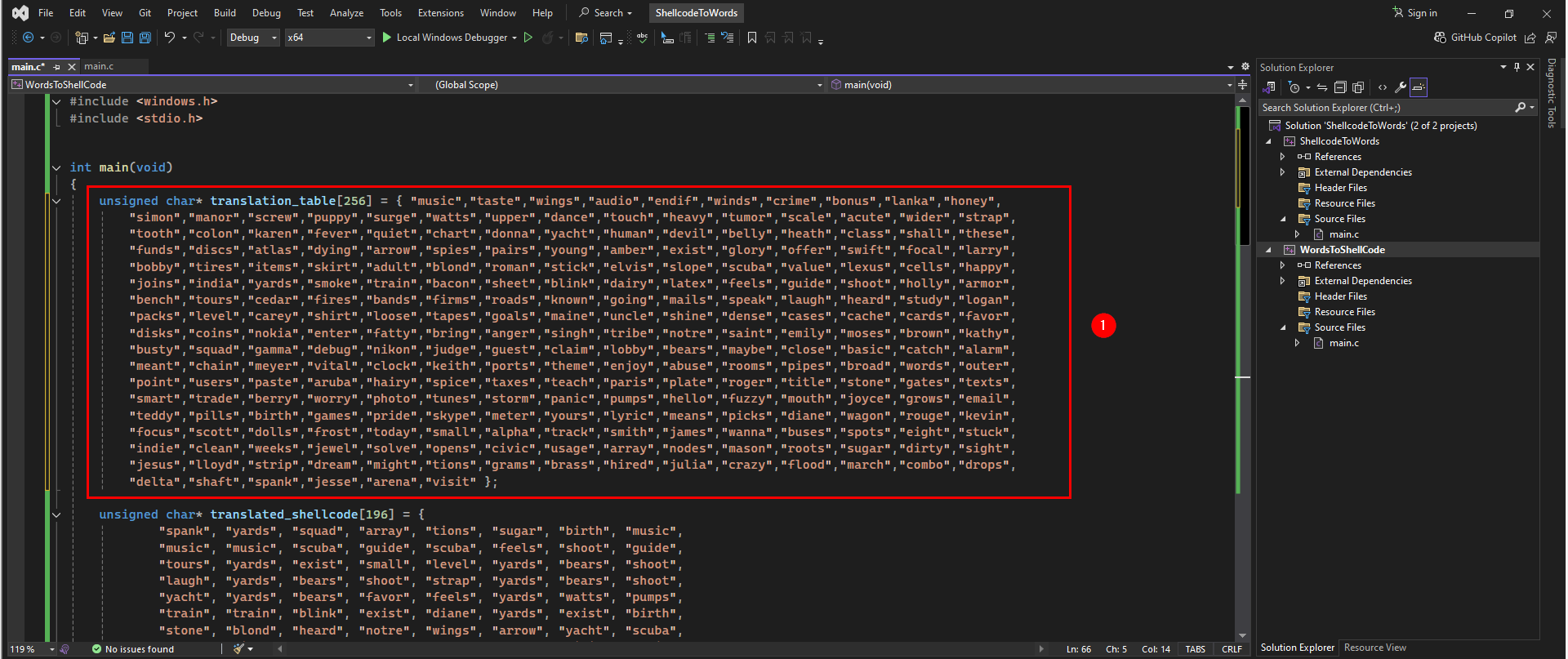1568x659 pixels.
Task: Open the Debug configuration dropdown
Action: coord(253,38)
